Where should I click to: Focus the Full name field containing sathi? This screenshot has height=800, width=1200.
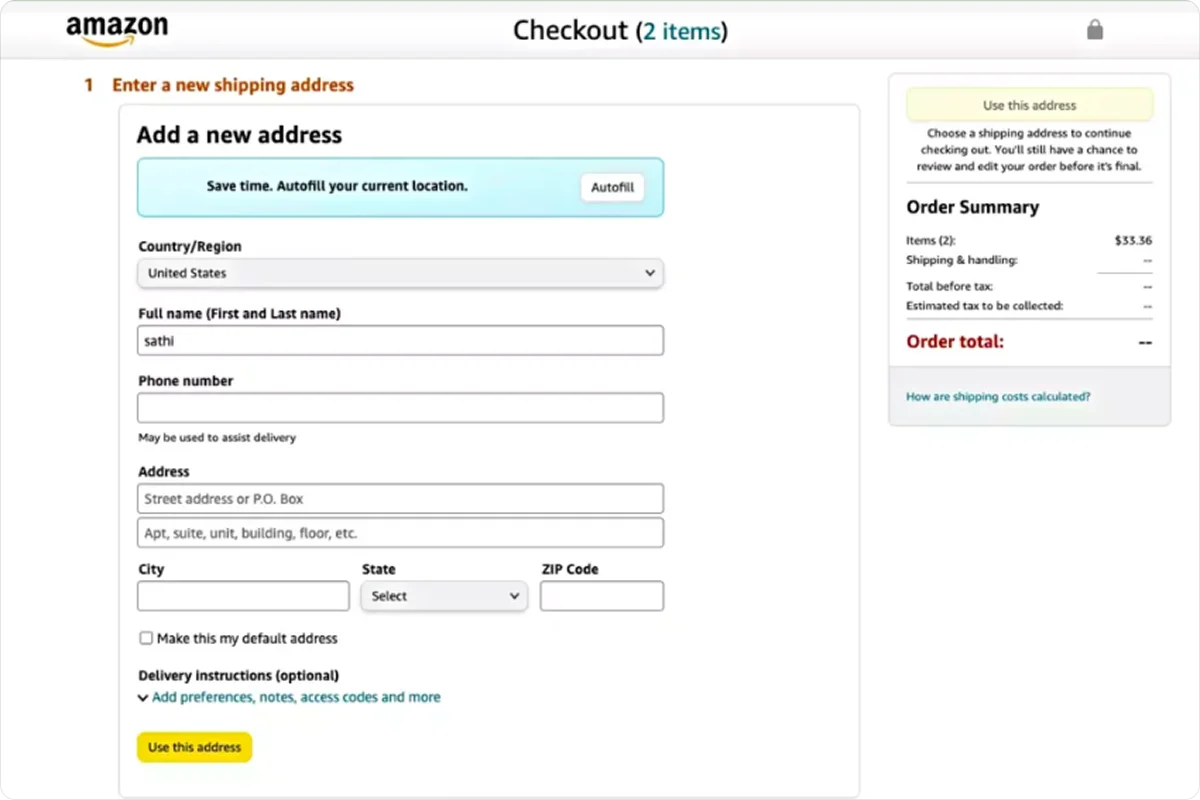pos(400,340)
